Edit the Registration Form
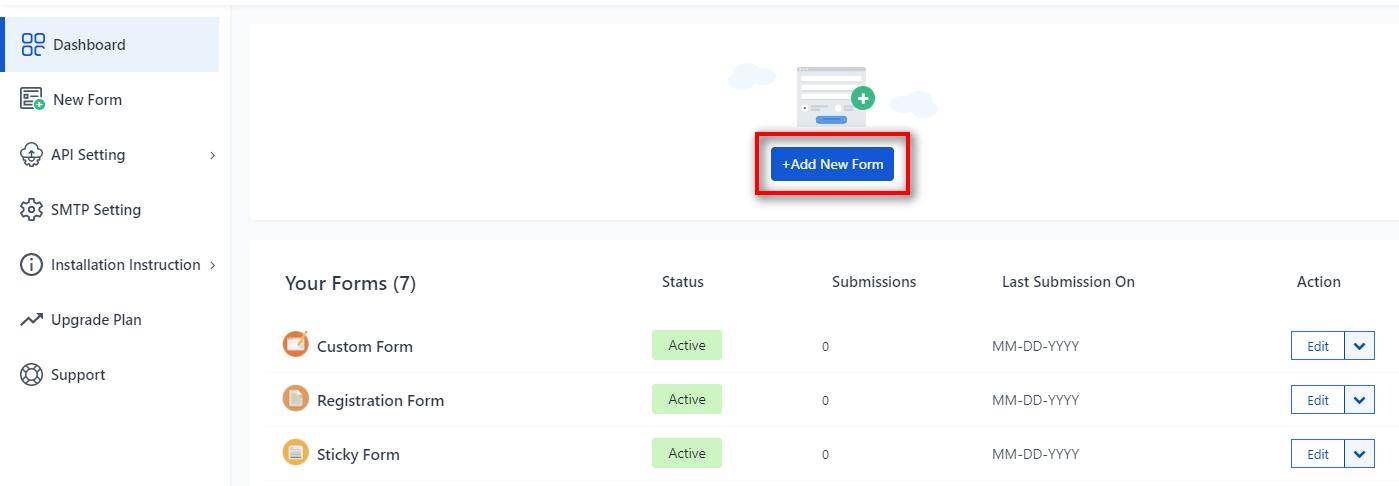 (x=1318, y=400)
